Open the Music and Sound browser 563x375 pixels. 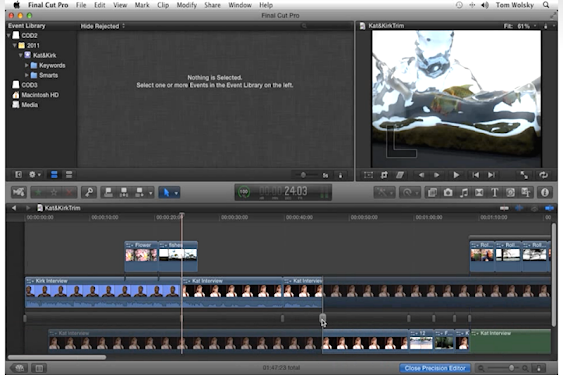pyautogui.click(x=464, y=193)
